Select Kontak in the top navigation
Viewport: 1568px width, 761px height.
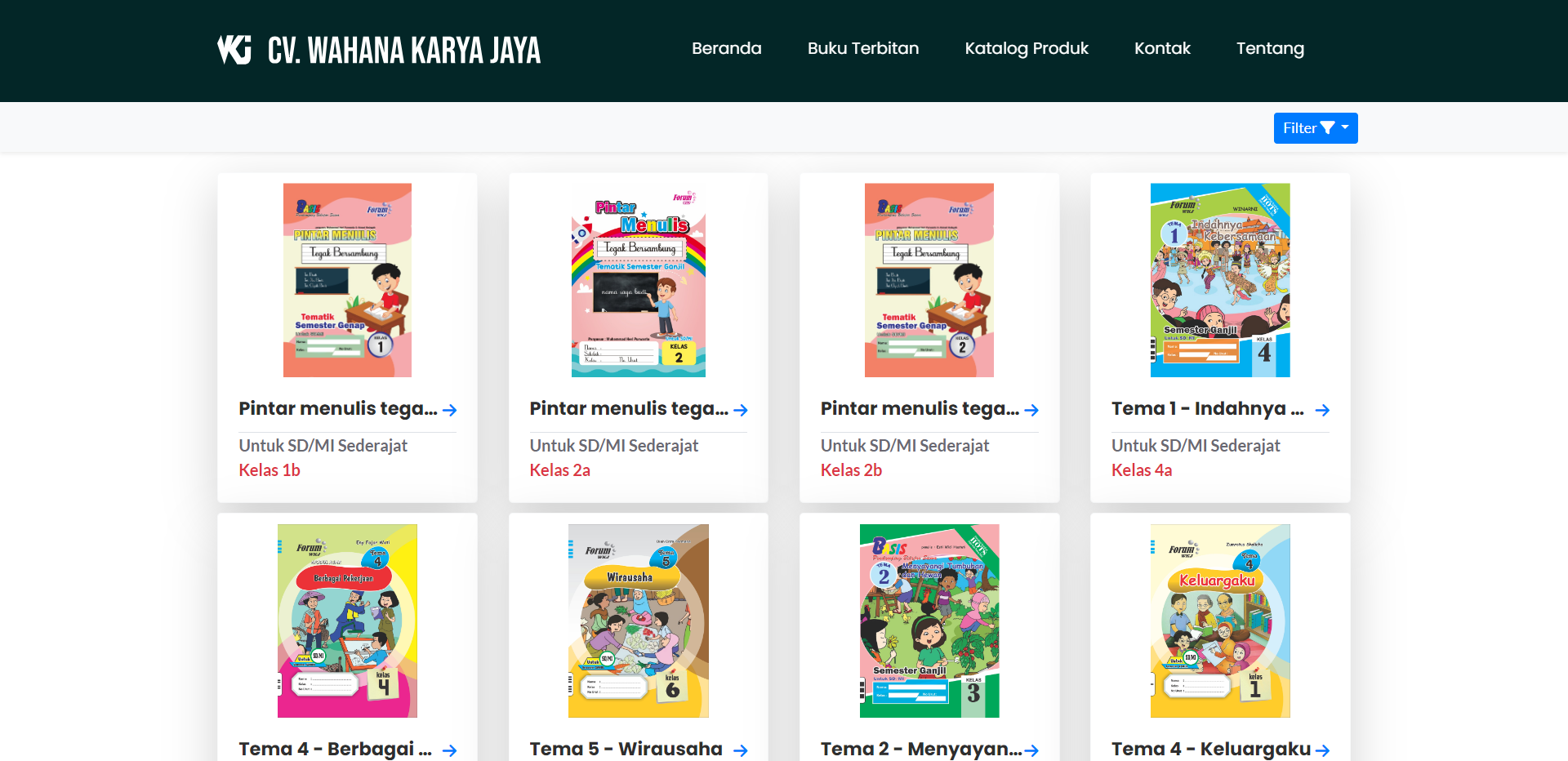pos(1162,48)
